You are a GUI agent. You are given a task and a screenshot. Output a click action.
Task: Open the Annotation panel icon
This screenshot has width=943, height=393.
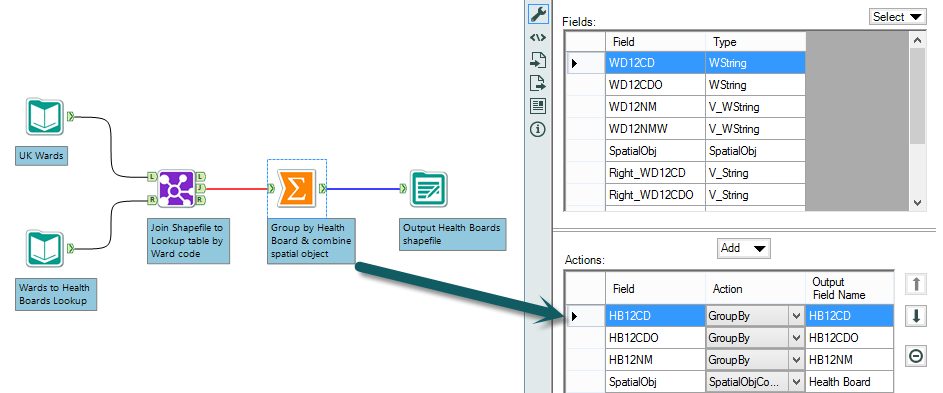[538, 106]
